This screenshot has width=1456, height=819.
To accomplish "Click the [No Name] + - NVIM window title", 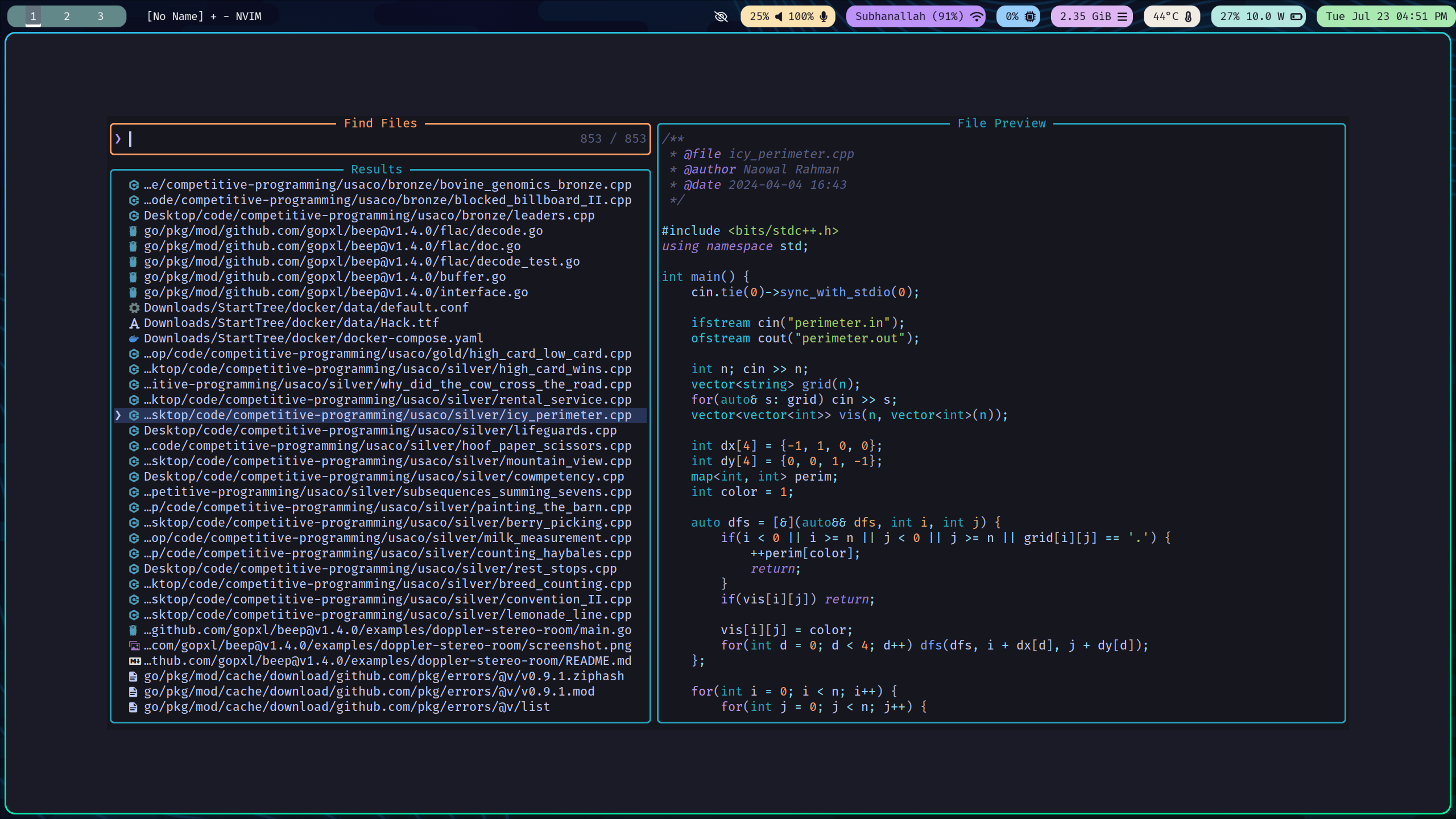I will [204, 16].
